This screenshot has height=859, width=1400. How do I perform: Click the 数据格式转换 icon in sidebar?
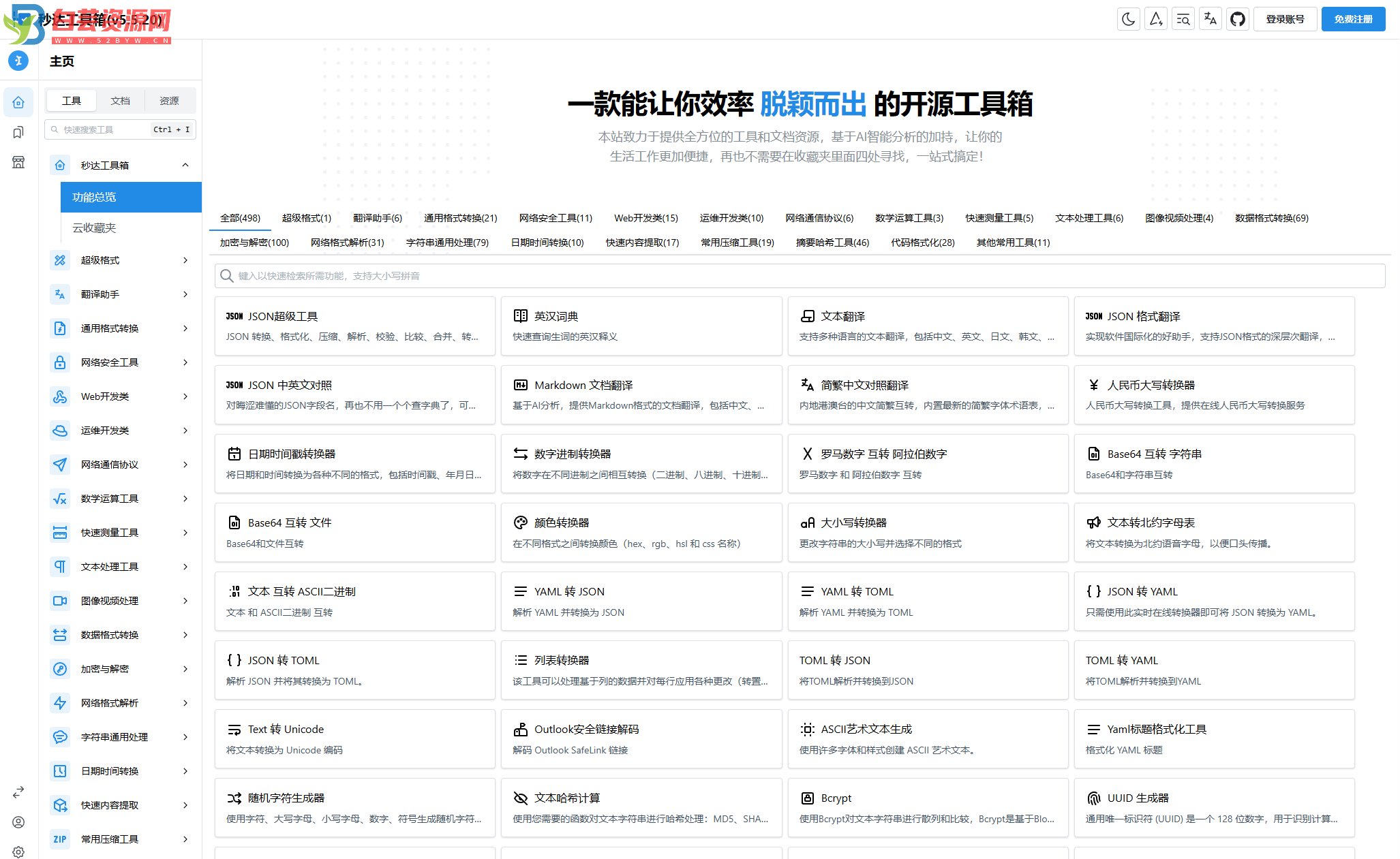pos(60,635)
